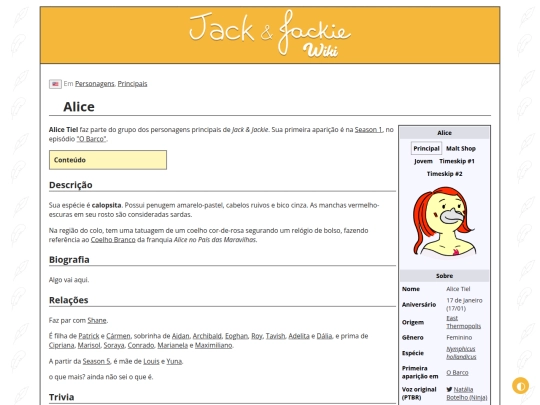Open the Principais category link
This screenshot has width=540, height=405.
tap(132, 84)
